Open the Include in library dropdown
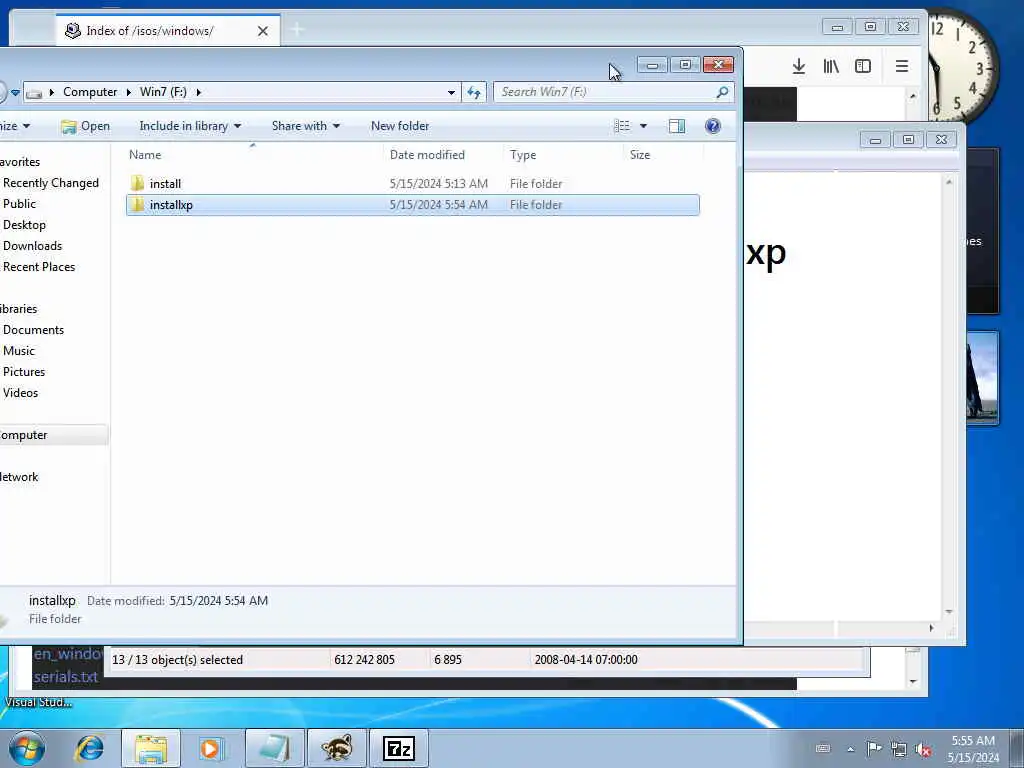The height and width of the screenshot is (768, 1024). pos(190,126)
